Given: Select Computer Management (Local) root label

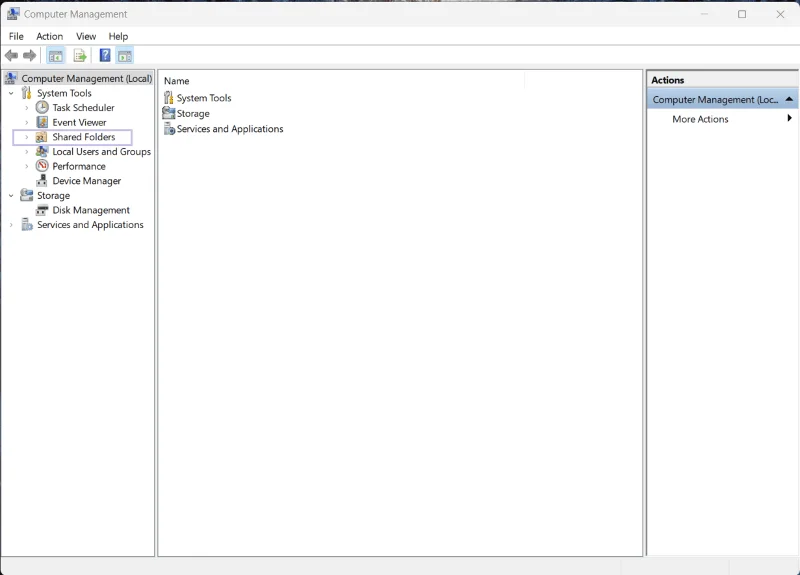Looking at the screenshot, I should tap(87, 79).
